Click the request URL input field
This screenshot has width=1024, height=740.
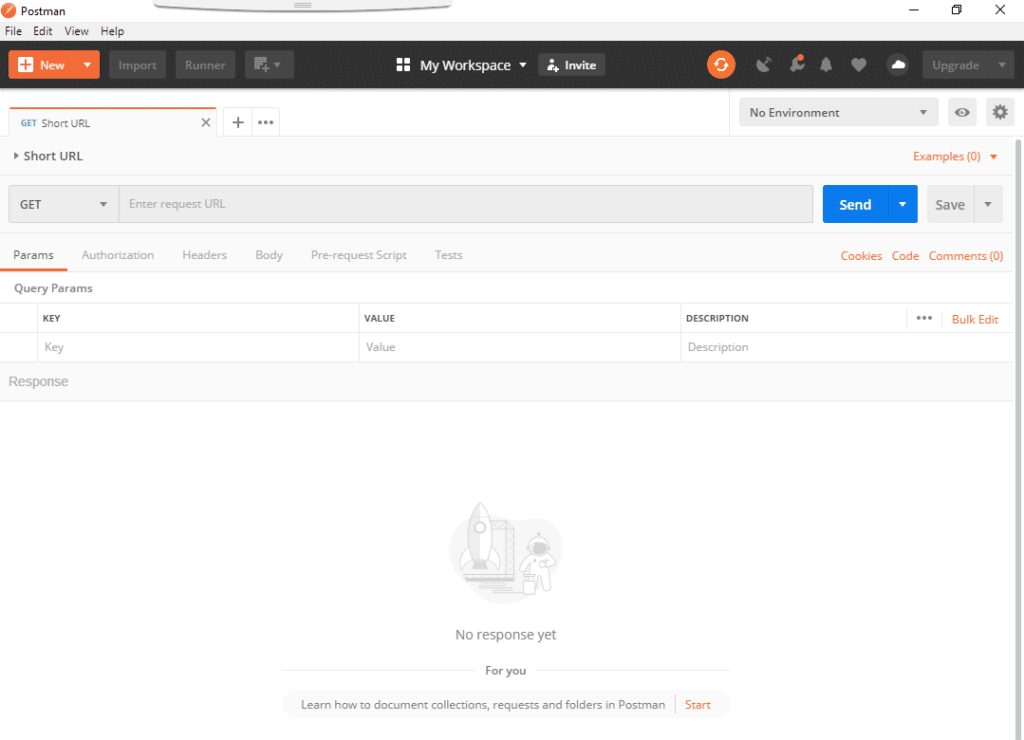click(x=400, y=203)
